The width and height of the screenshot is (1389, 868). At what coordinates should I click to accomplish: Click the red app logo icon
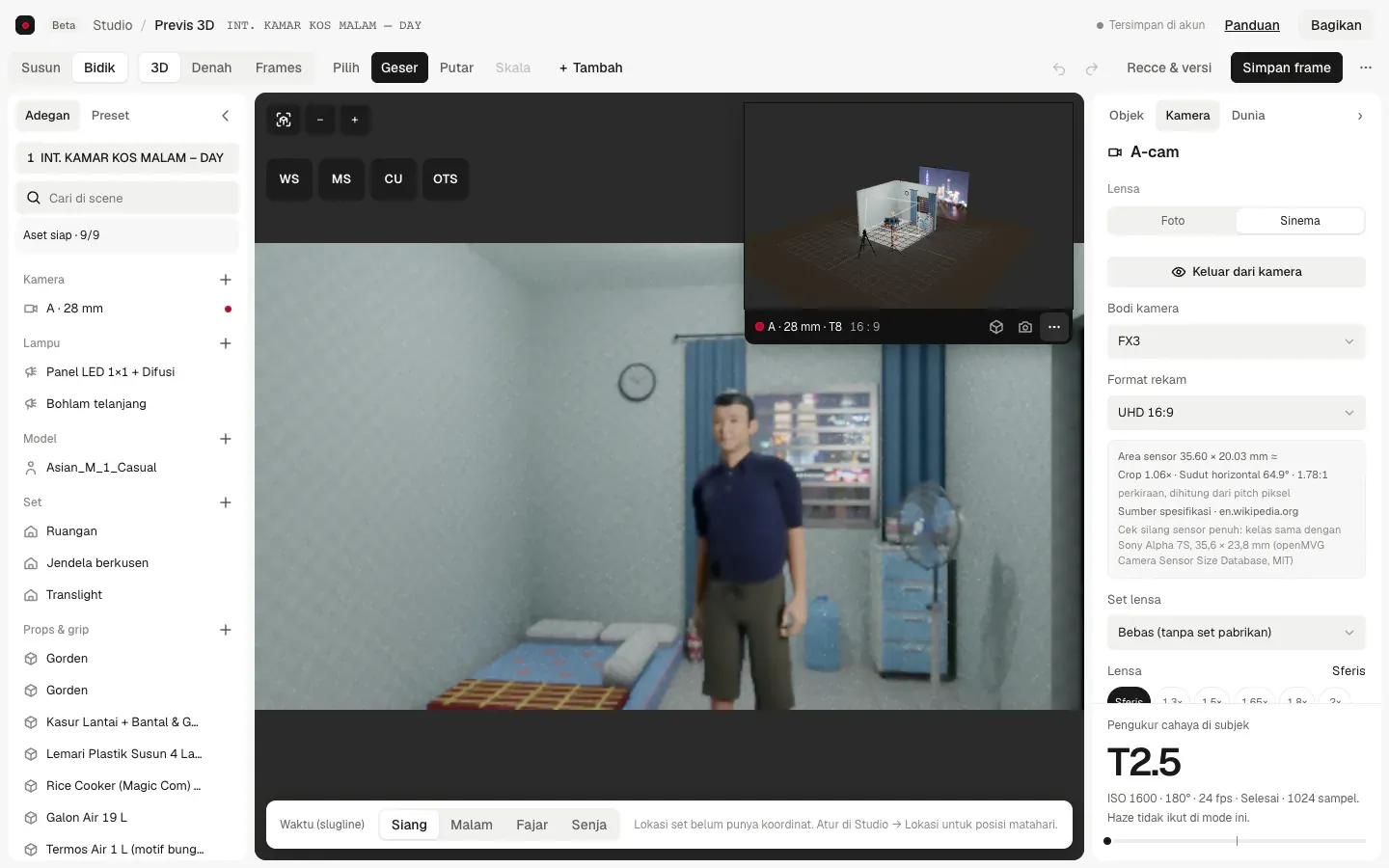click(26, 25)
